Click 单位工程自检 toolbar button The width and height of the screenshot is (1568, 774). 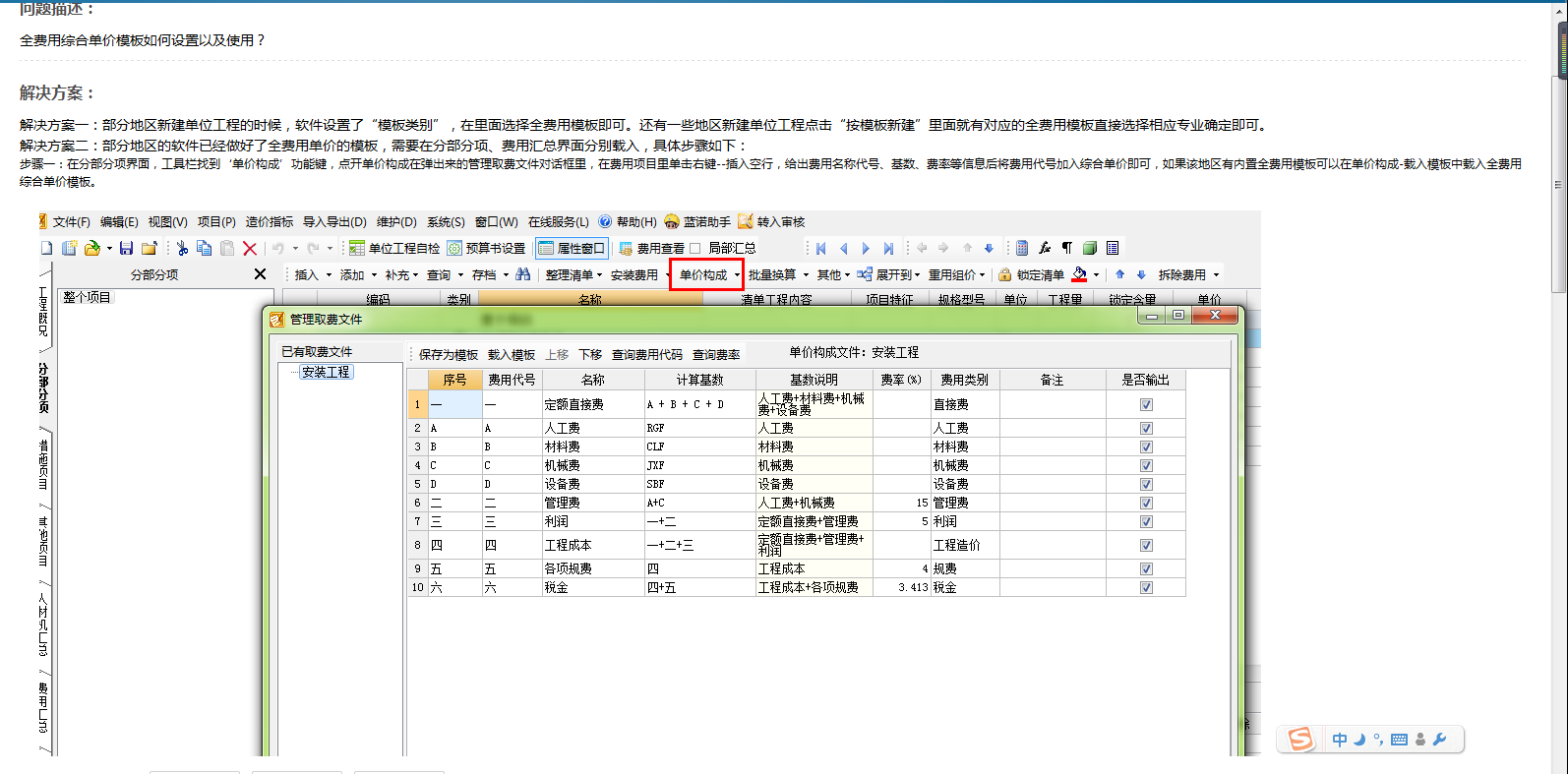pos(394,248)
